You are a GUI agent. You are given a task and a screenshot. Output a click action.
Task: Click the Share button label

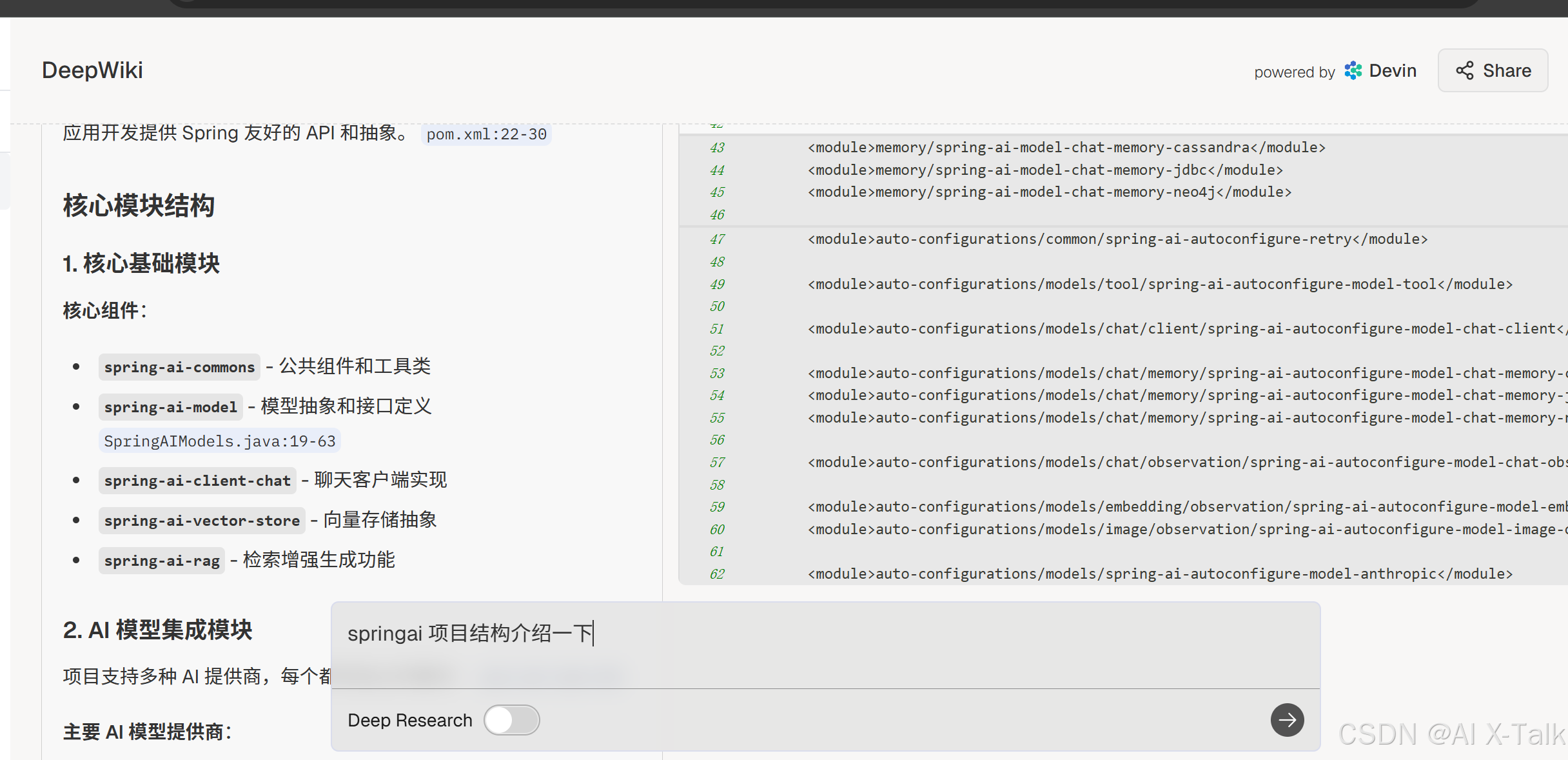pyautogui.click(x=1507, y=71)
